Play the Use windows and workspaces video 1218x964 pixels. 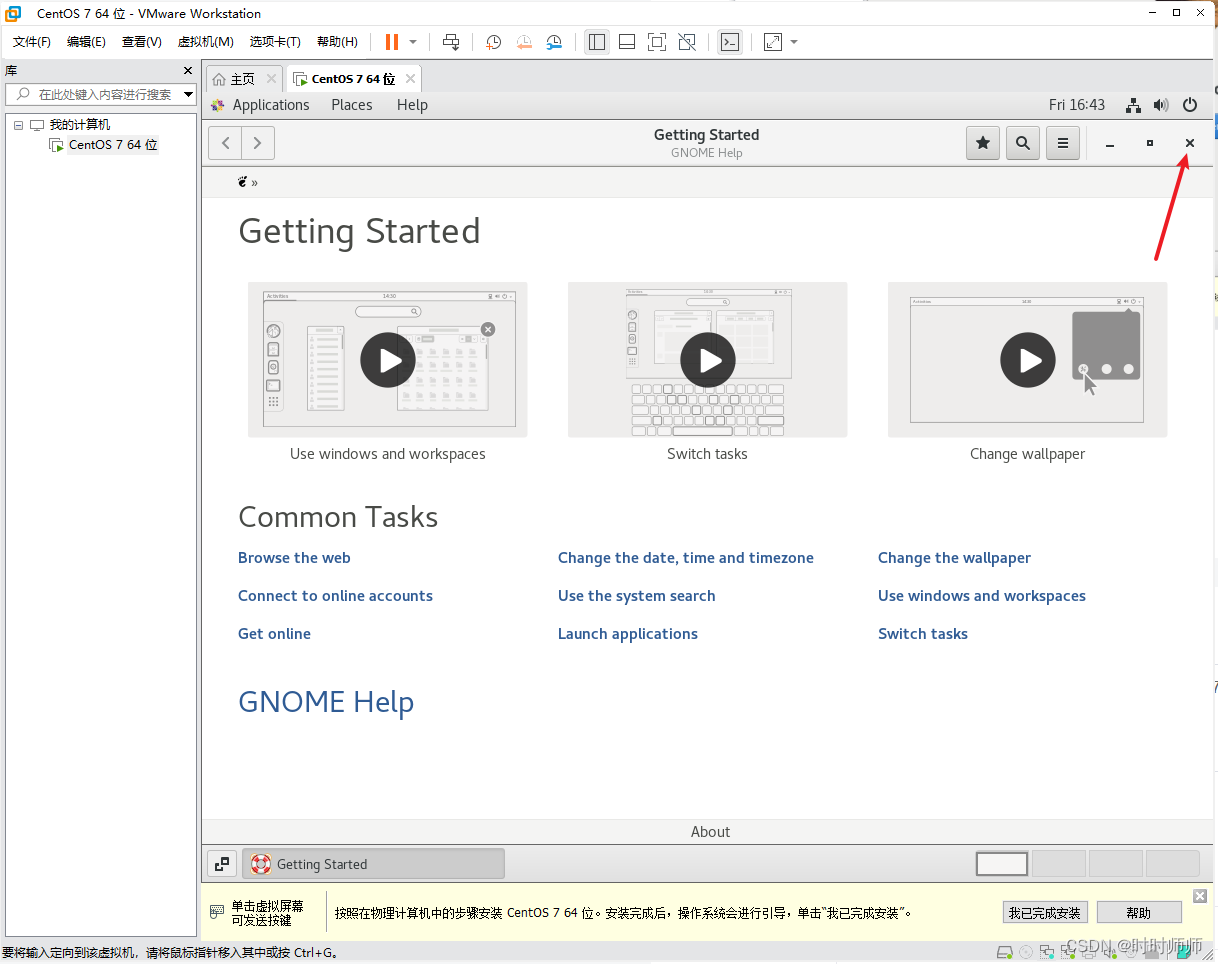click(x=388, y=360)
